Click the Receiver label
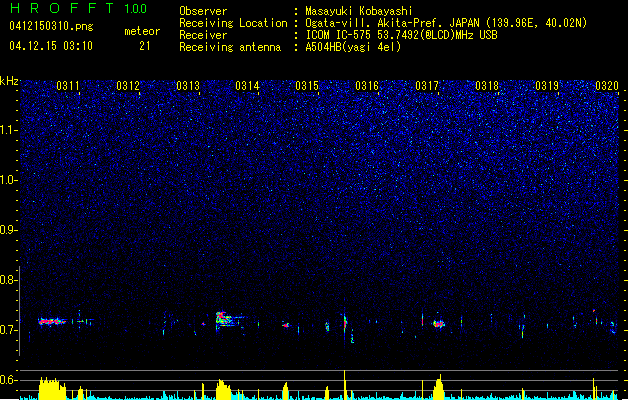 click(x=203, y=35)
